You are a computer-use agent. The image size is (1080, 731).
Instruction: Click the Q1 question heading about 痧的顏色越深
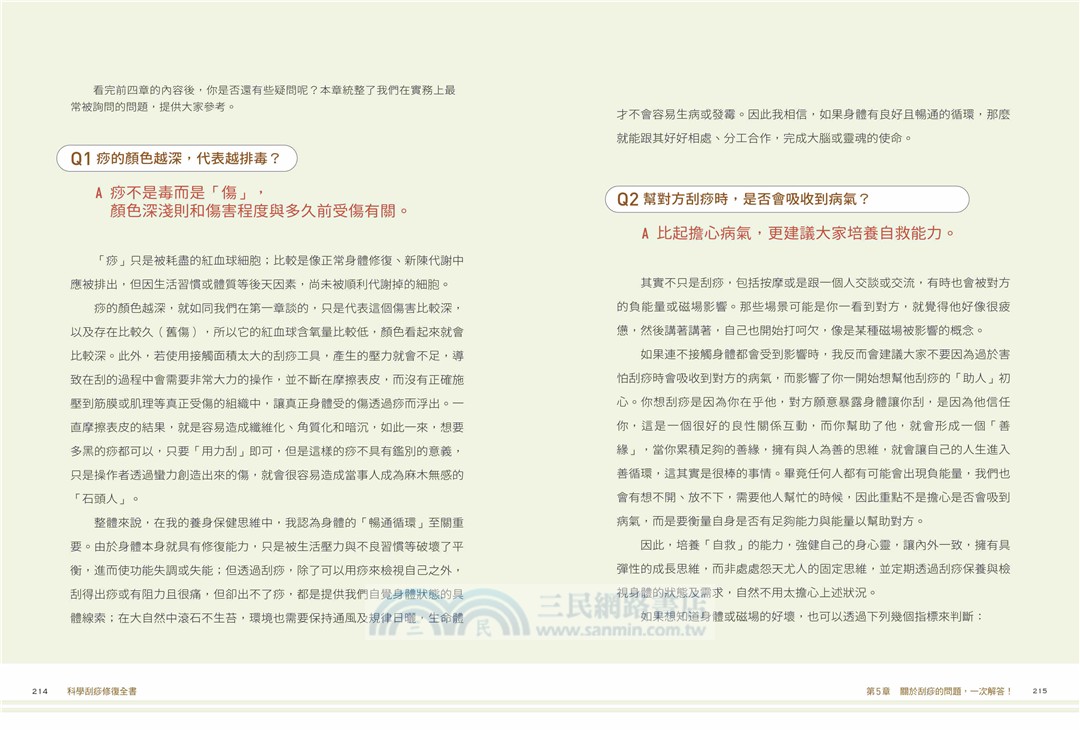176,158
